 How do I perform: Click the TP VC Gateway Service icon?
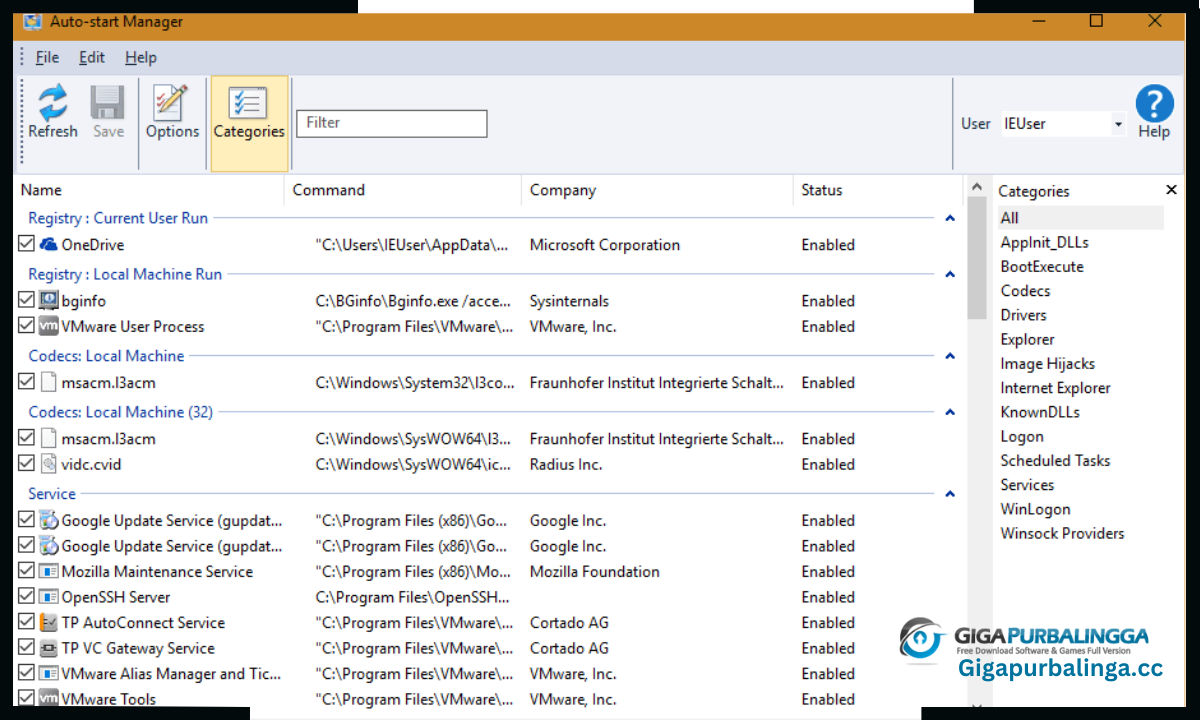(49, 648)
